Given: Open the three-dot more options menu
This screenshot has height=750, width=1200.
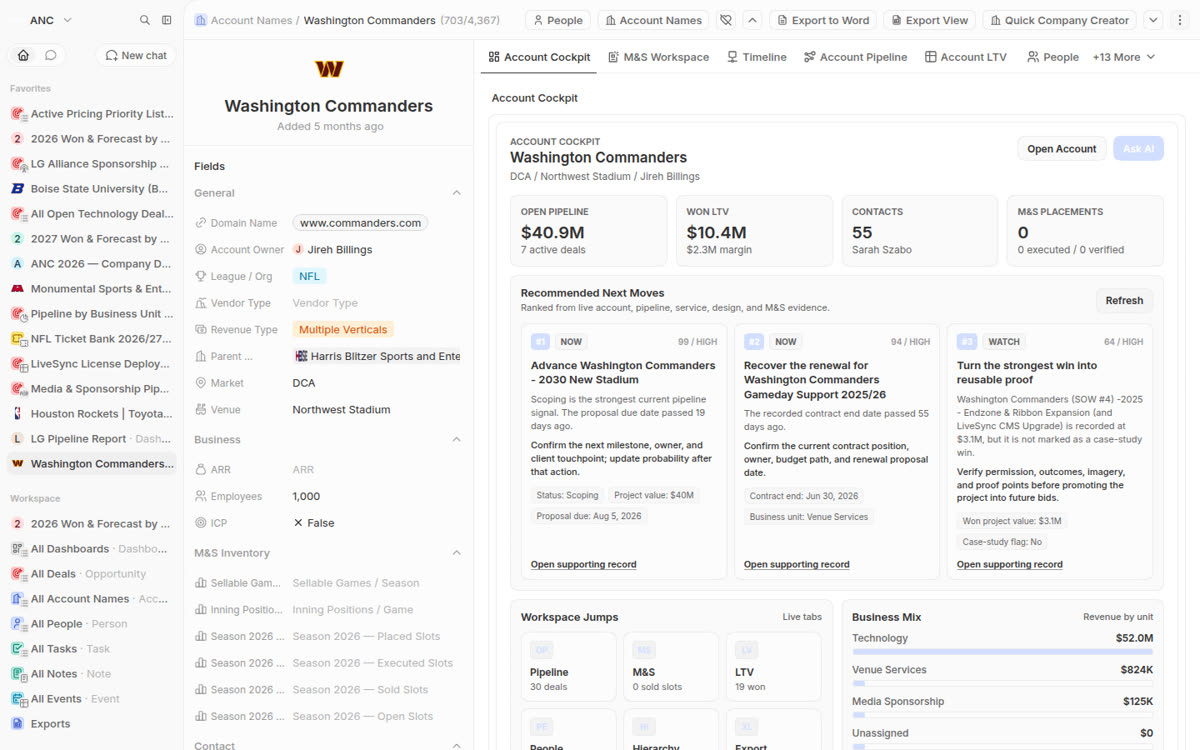Looking at the screenshot, I should tap(1179, 20).
